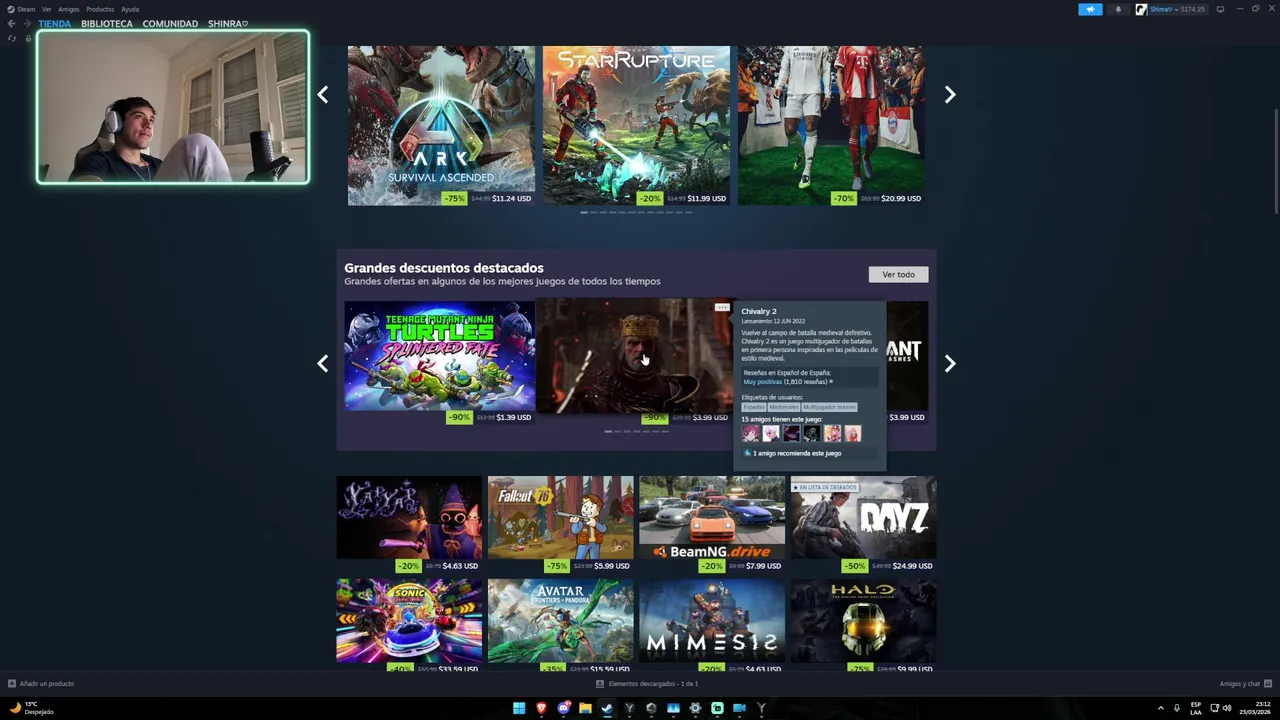Click the BeamNG.drive $7.99 USD price
The height and width of the screenshot is (720, 1280).
[x=763, y=566]
